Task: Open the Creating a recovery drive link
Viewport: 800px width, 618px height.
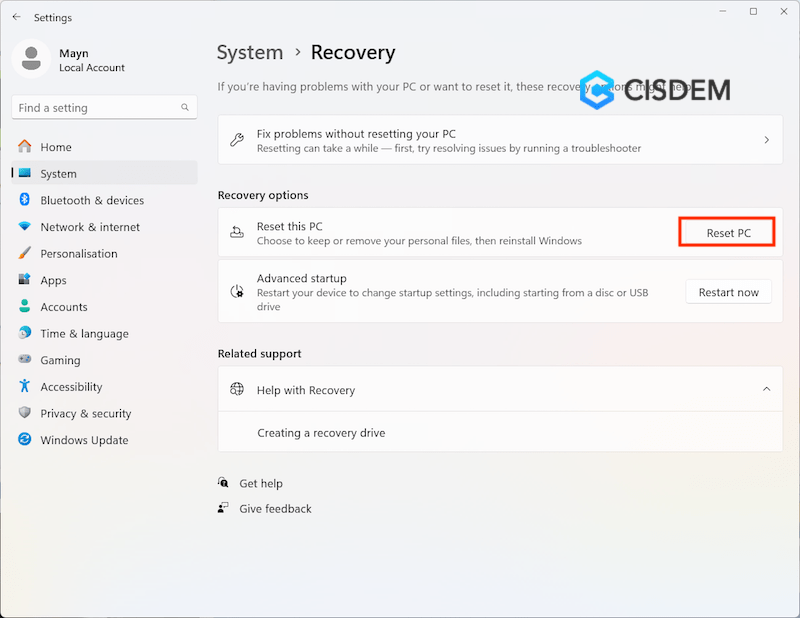Action: [321, 433]
